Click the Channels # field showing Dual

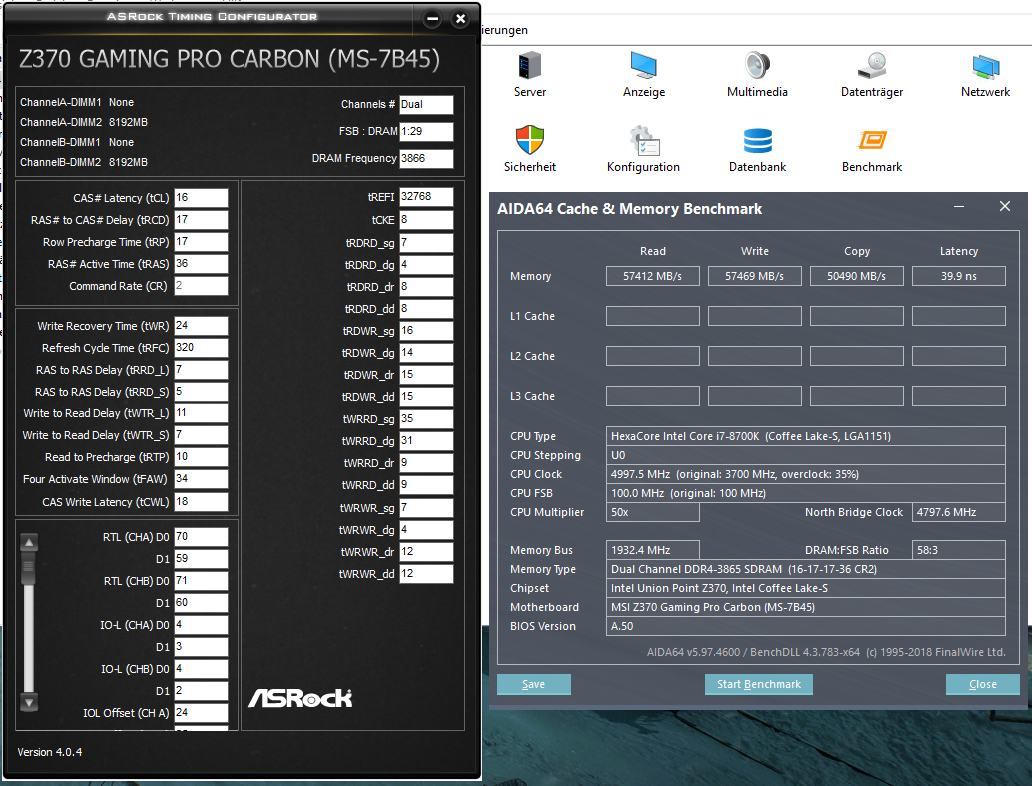pos(426,105)
